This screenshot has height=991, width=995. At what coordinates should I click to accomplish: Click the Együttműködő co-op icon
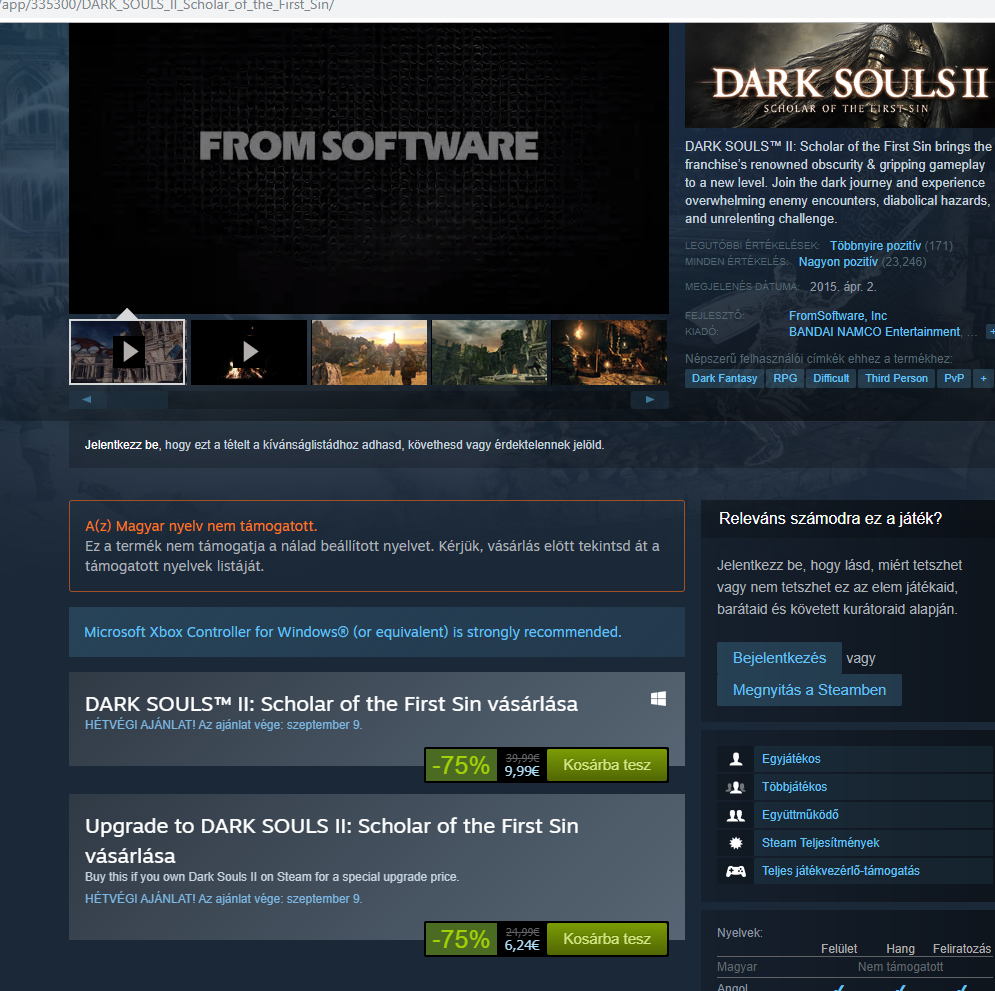click(x=735, y=815)
